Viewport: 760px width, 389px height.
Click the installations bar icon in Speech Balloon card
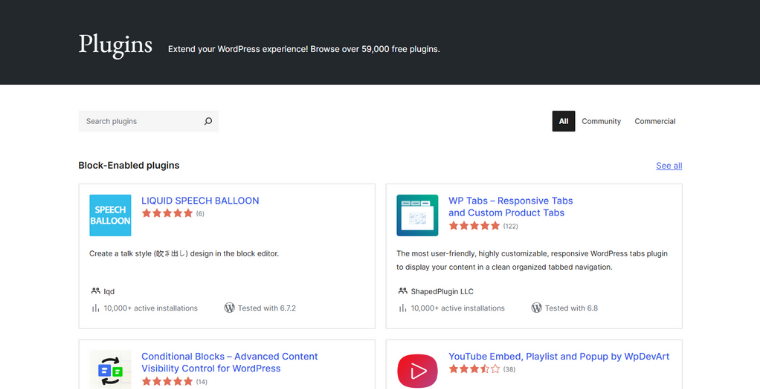[x=95, y=308]
